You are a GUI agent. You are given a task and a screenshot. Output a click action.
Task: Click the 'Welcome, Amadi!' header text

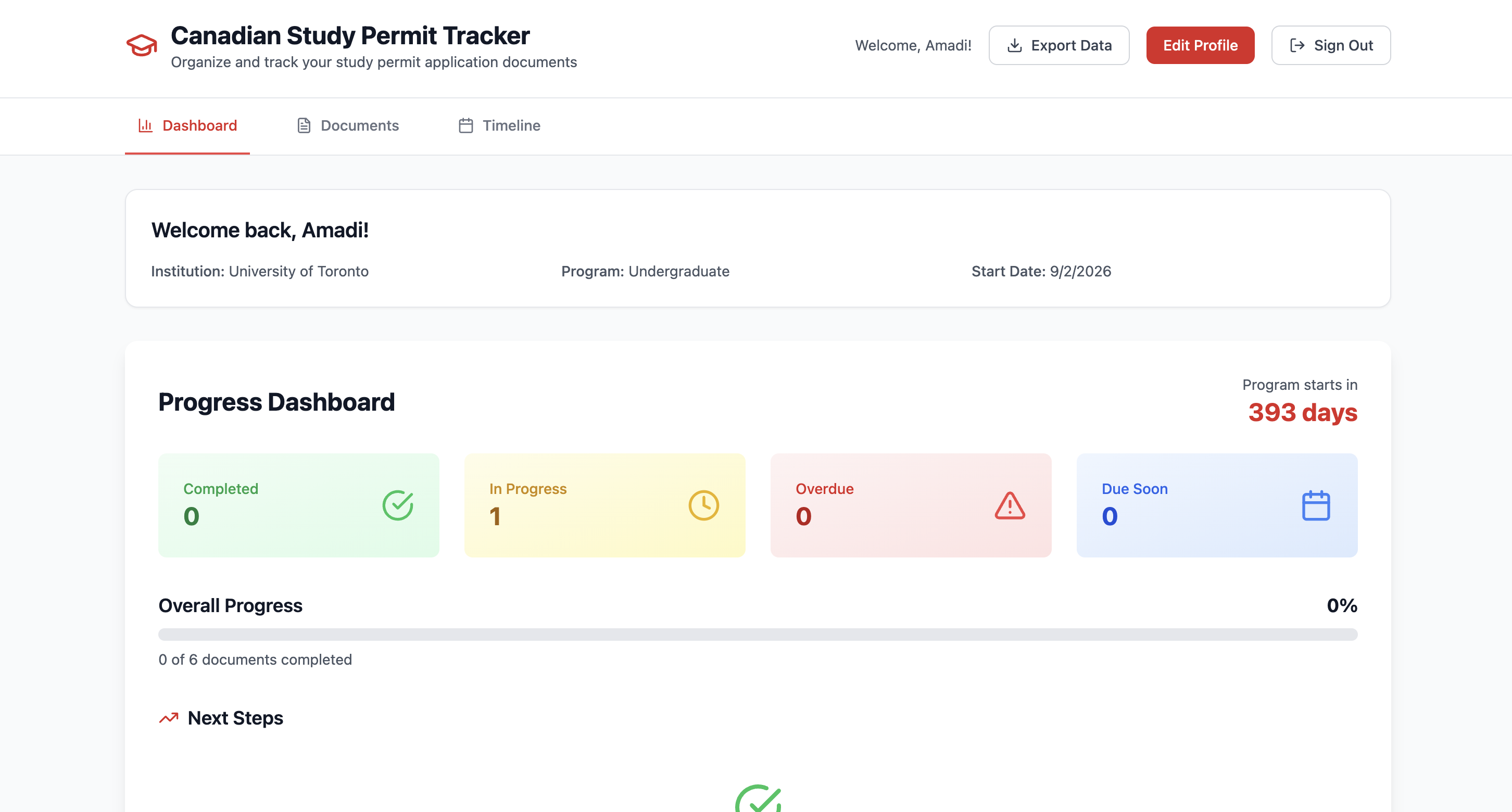(x=913, y=45)
